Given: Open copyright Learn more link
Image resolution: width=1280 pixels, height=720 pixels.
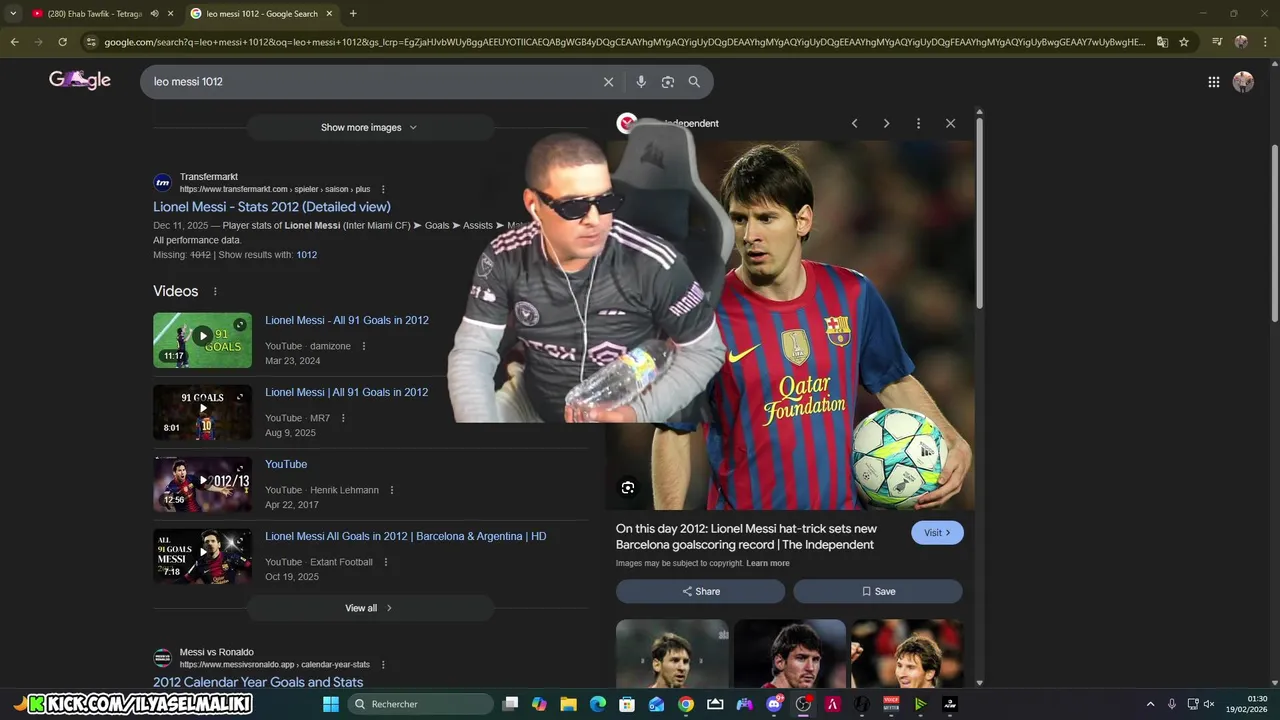Looking at the screenshot, I should pyautogui.click(x=768, y=563).
